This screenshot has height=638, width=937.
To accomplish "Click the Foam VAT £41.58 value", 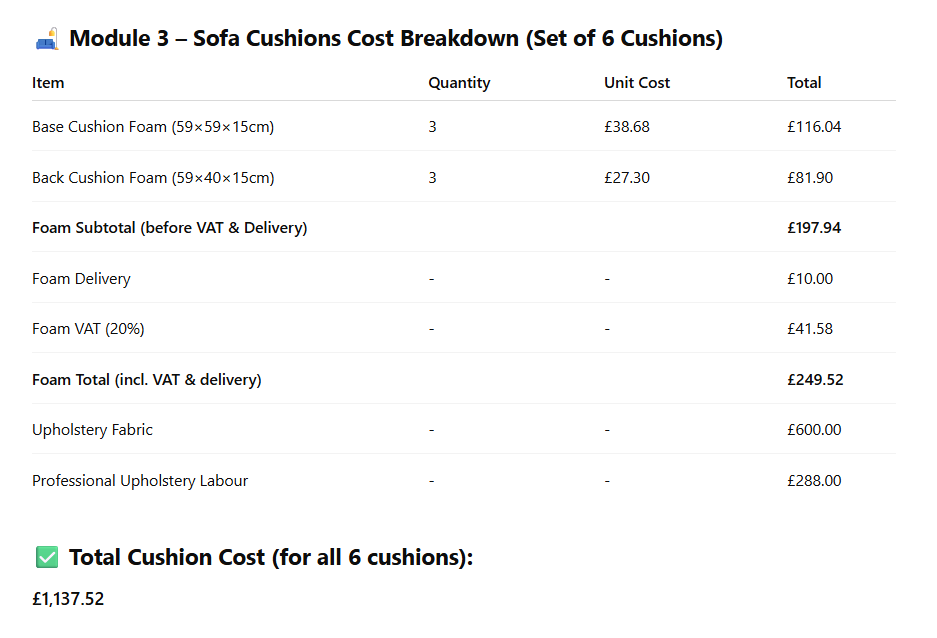I will tap(810, 329).
